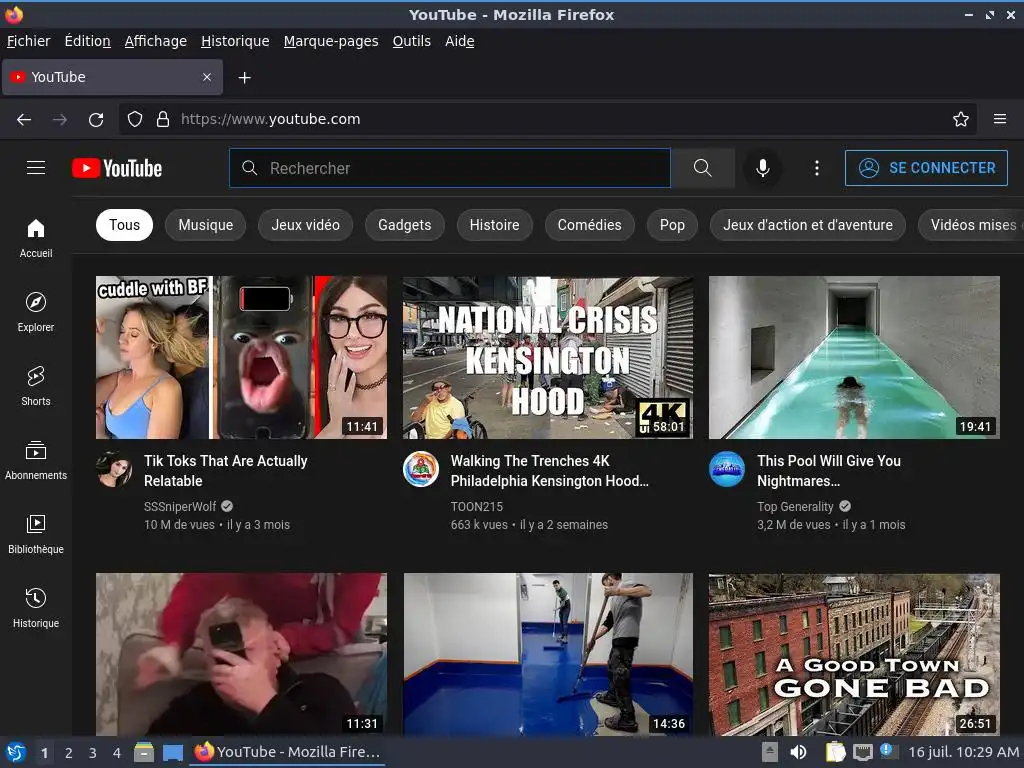This screenshot has height=768, width=1024.
Task: Open TOON215 channel name link
Action: (477, 506)
